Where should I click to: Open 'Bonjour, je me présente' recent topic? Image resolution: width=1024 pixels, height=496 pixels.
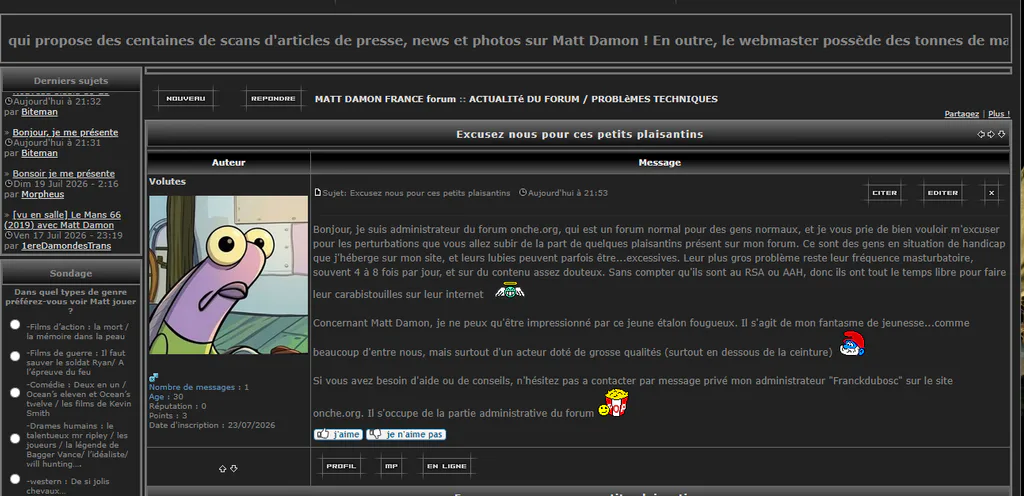(x=65, y=132)
